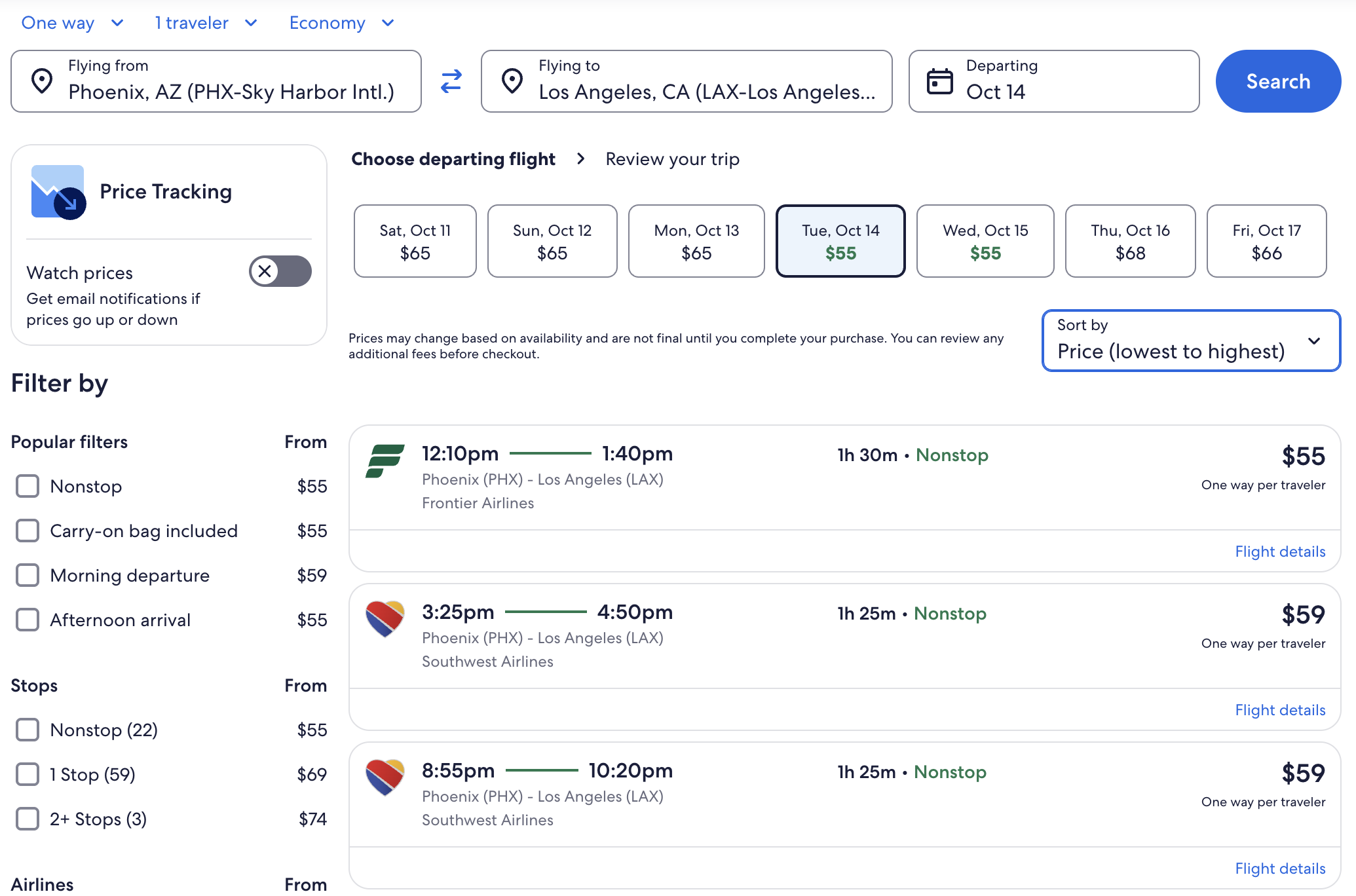
Task: Check the Nonstop popular filter
Action: [x=27, y=486]
